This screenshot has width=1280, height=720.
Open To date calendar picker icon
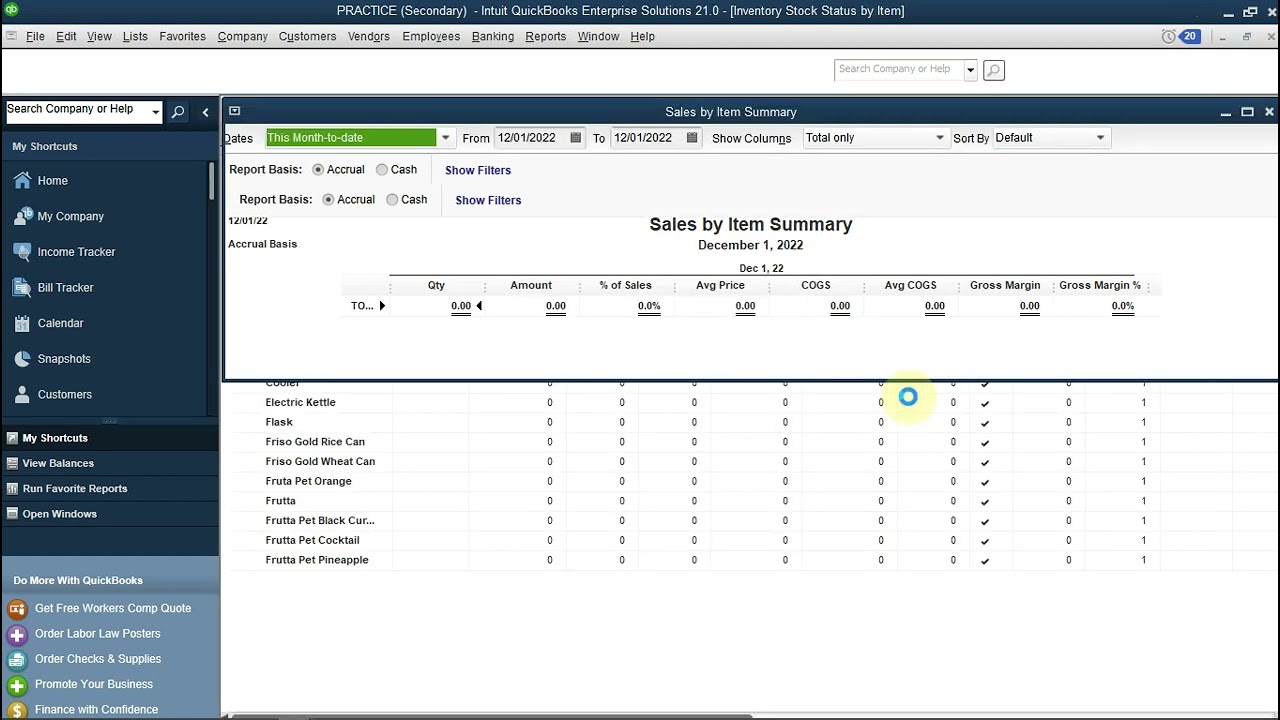point(692,138)
